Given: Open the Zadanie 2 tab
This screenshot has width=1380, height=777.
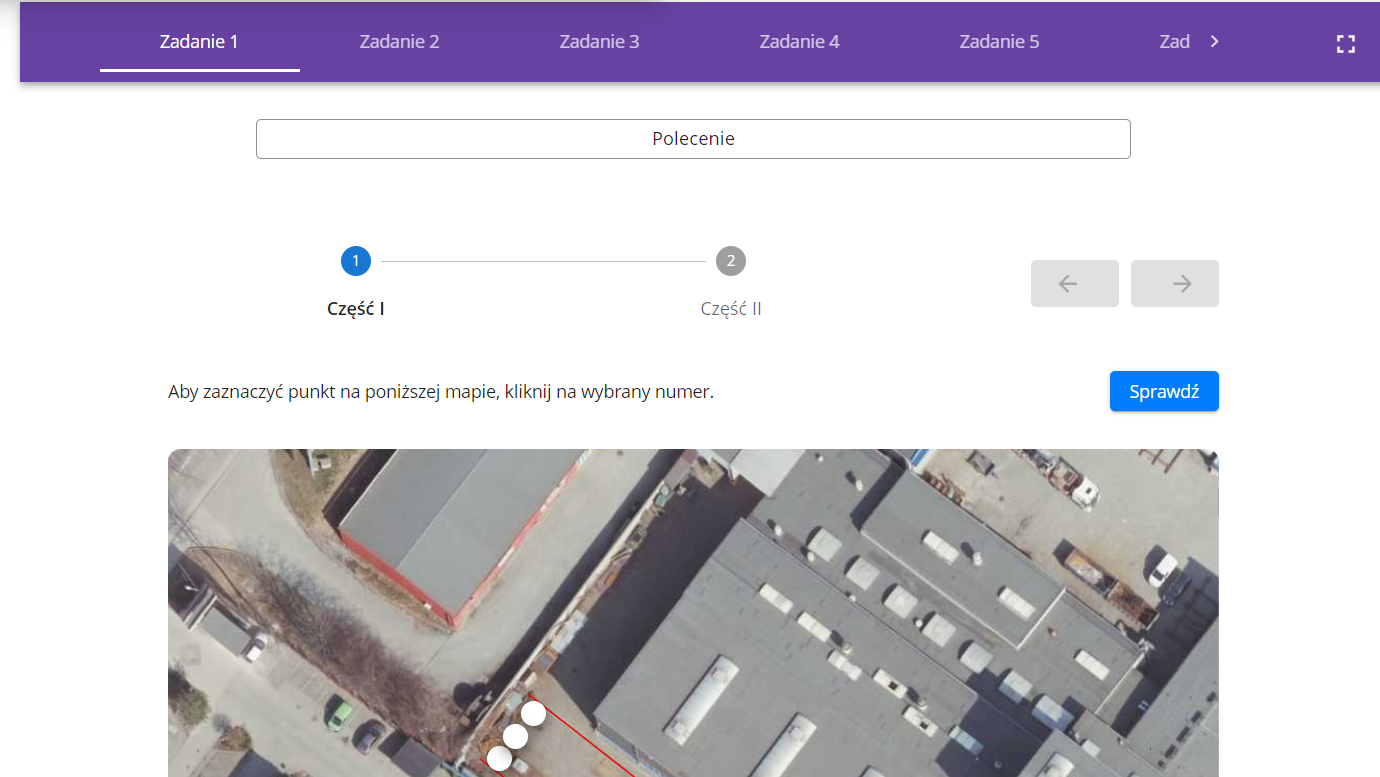Looking at the screenshot, I should pos(399,42).
